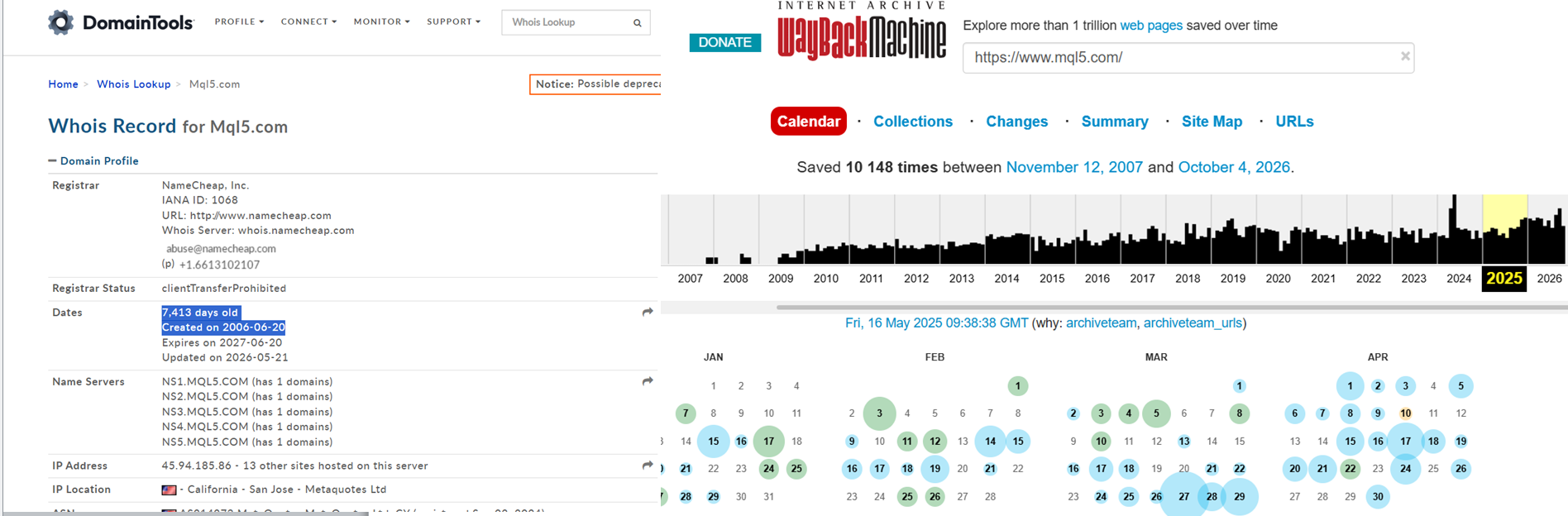This screenshot has width=1568, height=516.
Task: Go to the Summary tab
Action: click(x=1115, y=121)
